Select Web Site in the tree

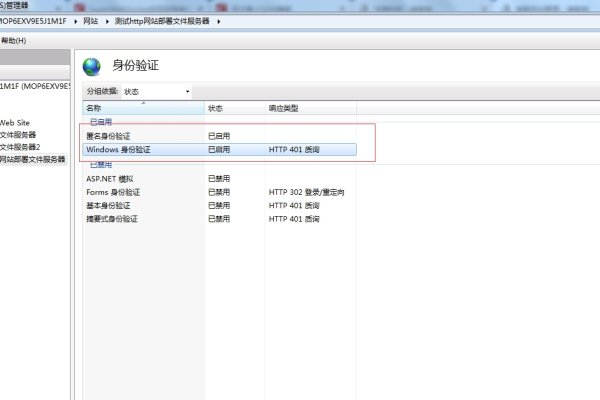point(16,122)
